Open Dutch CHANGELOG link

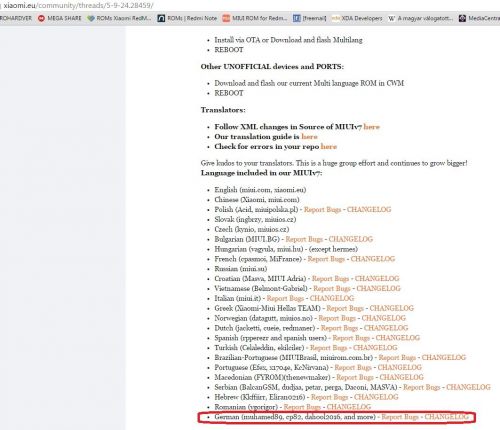[x=386, y=328]
